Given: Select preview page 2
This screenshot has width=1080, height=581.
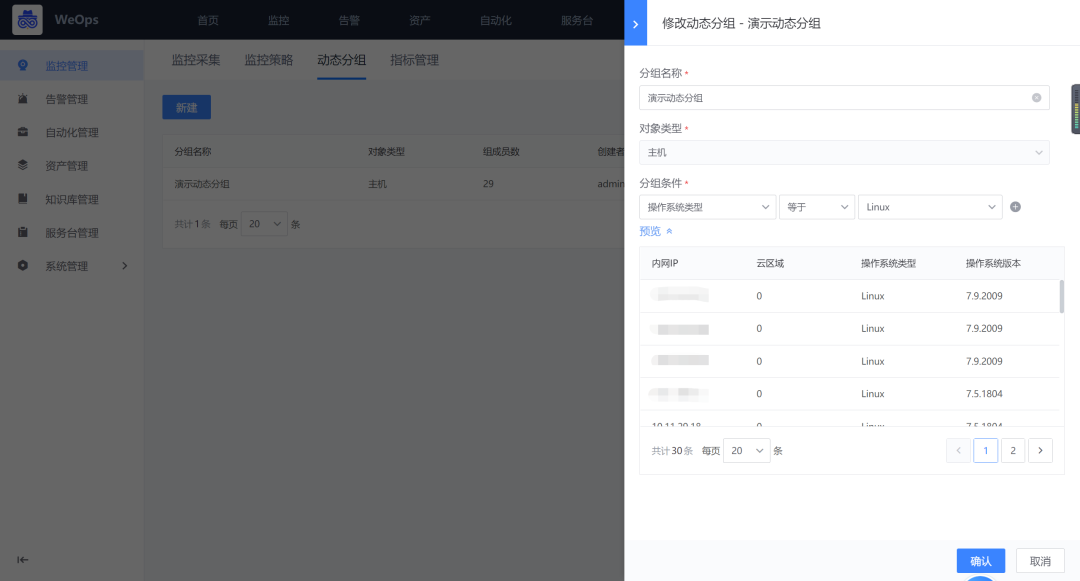Looking at the screenshot, I should pyautogui.click(x=1012, y=450).
